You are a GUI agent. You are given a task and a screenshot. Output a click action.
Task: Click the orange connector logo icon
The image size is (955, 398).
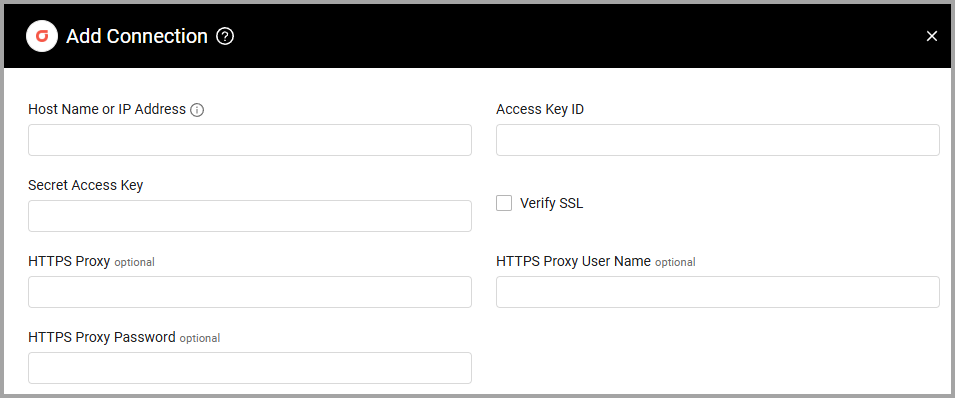pyautogui.click(x=41, y=37)
